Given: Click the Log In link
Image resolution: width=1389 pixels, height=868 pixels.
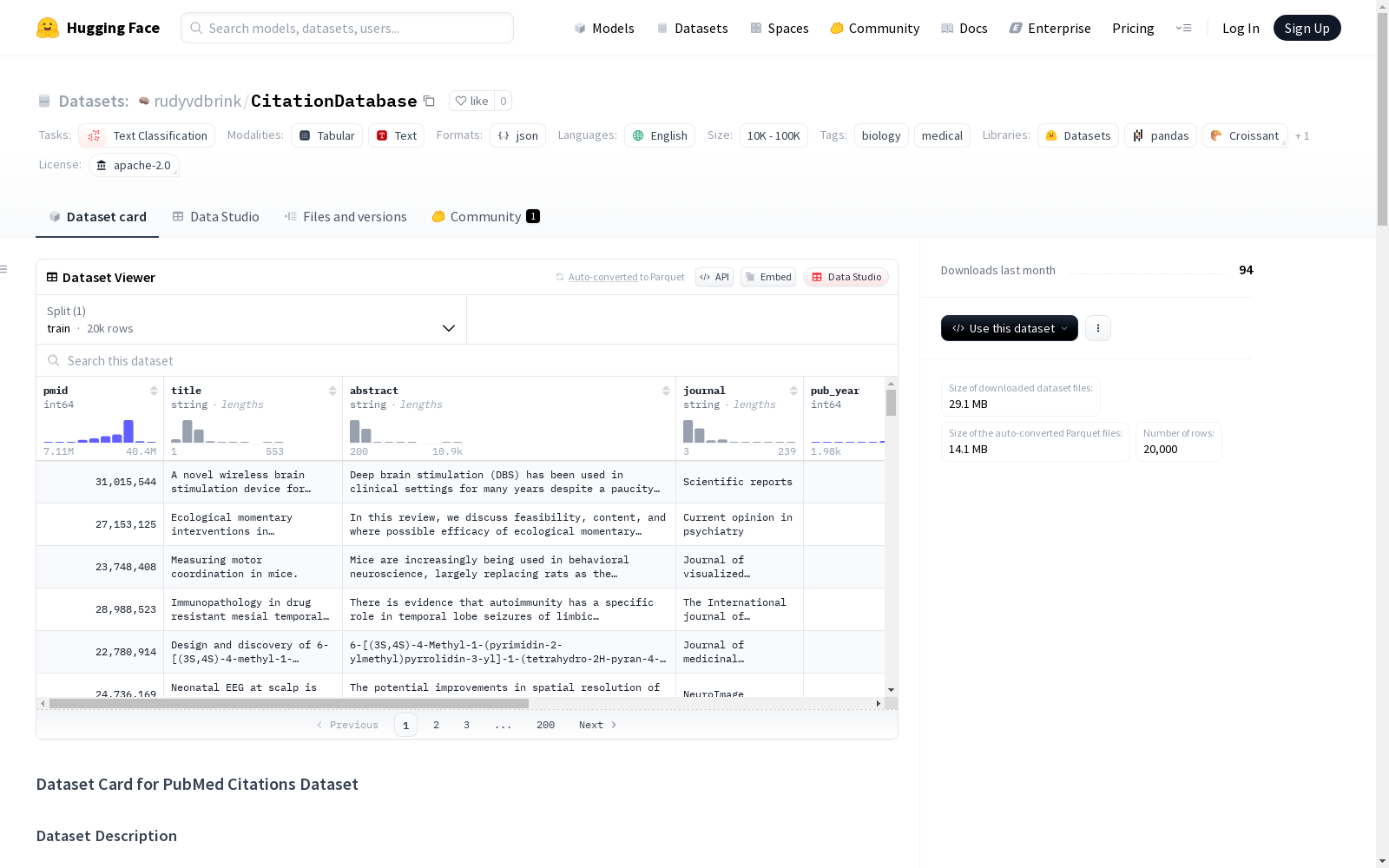Looking at the screenshot, I should (1241, 28).
